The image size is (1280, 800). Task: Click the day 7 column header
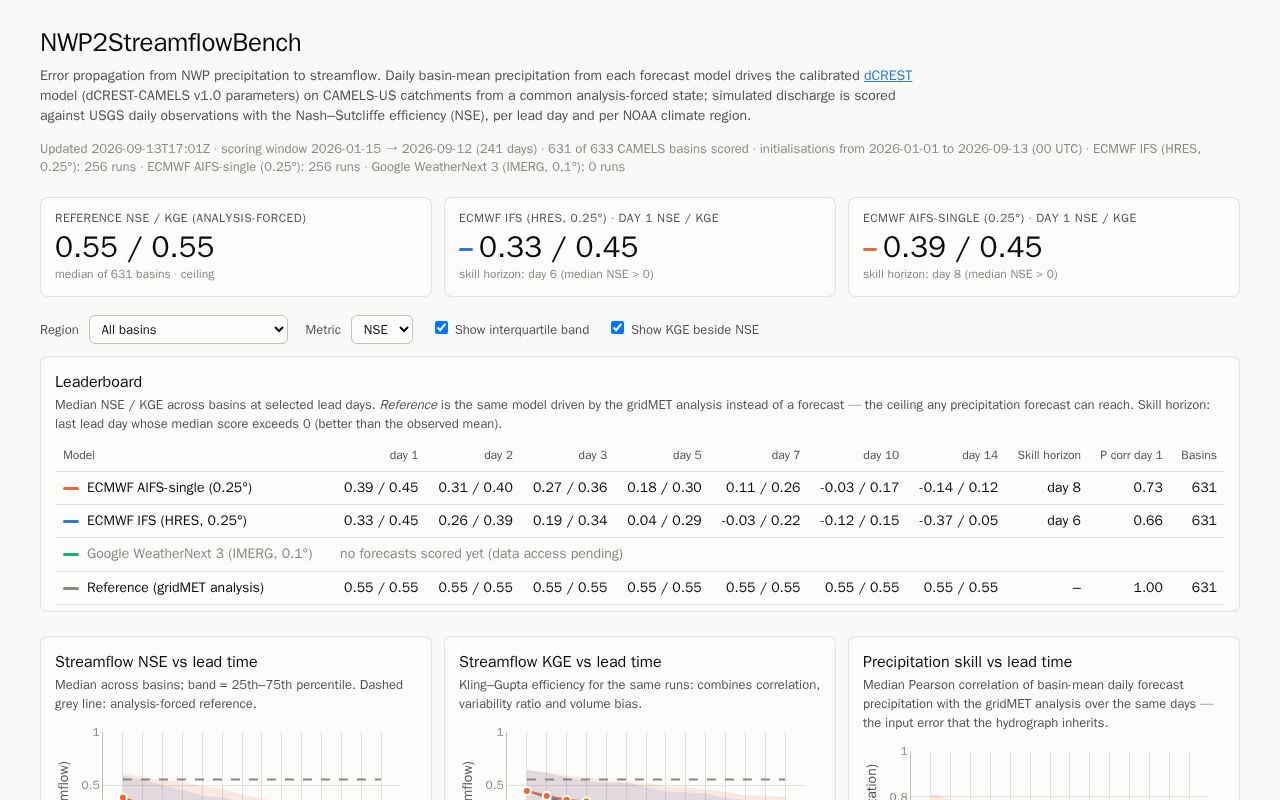(x=786, y=455)
